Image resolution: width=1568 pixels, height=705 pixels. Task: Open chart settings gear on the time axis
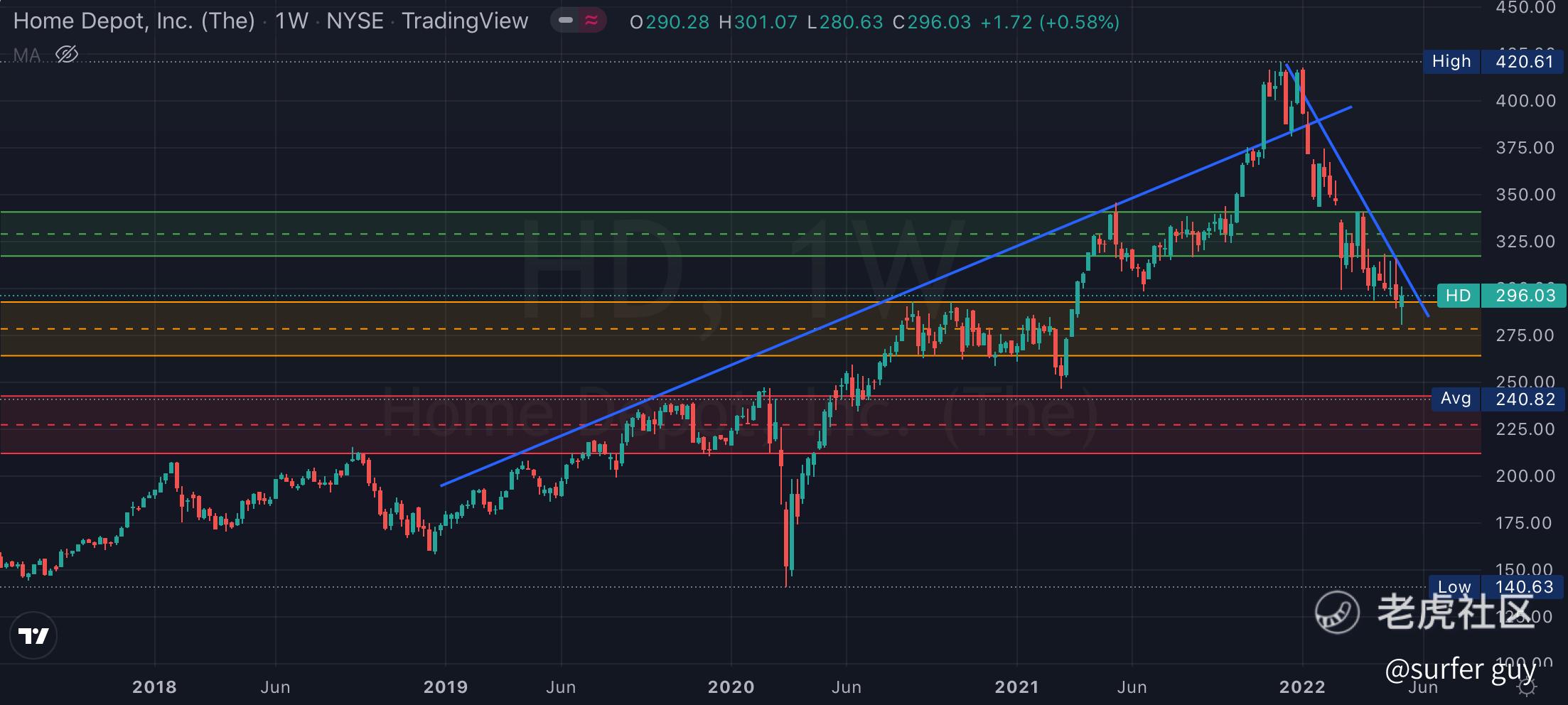pyautogui.click(x=1526, y=687)
